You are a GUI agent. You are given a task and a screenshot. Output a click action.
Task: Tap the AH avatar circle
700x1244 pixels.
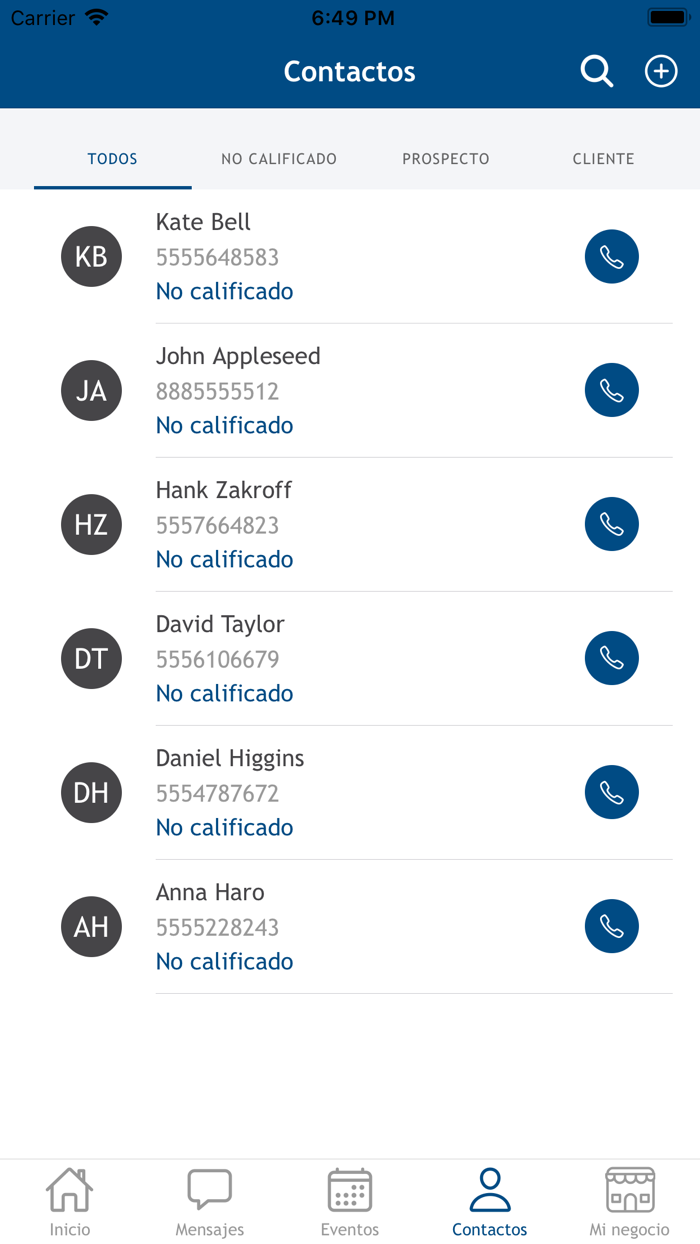(91, 927)
